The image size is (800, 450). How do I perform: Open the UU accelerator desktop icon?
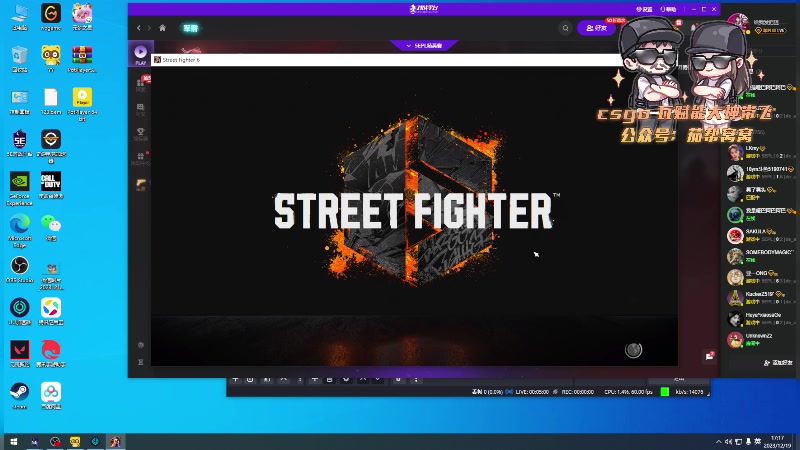(x=19, y=312)
